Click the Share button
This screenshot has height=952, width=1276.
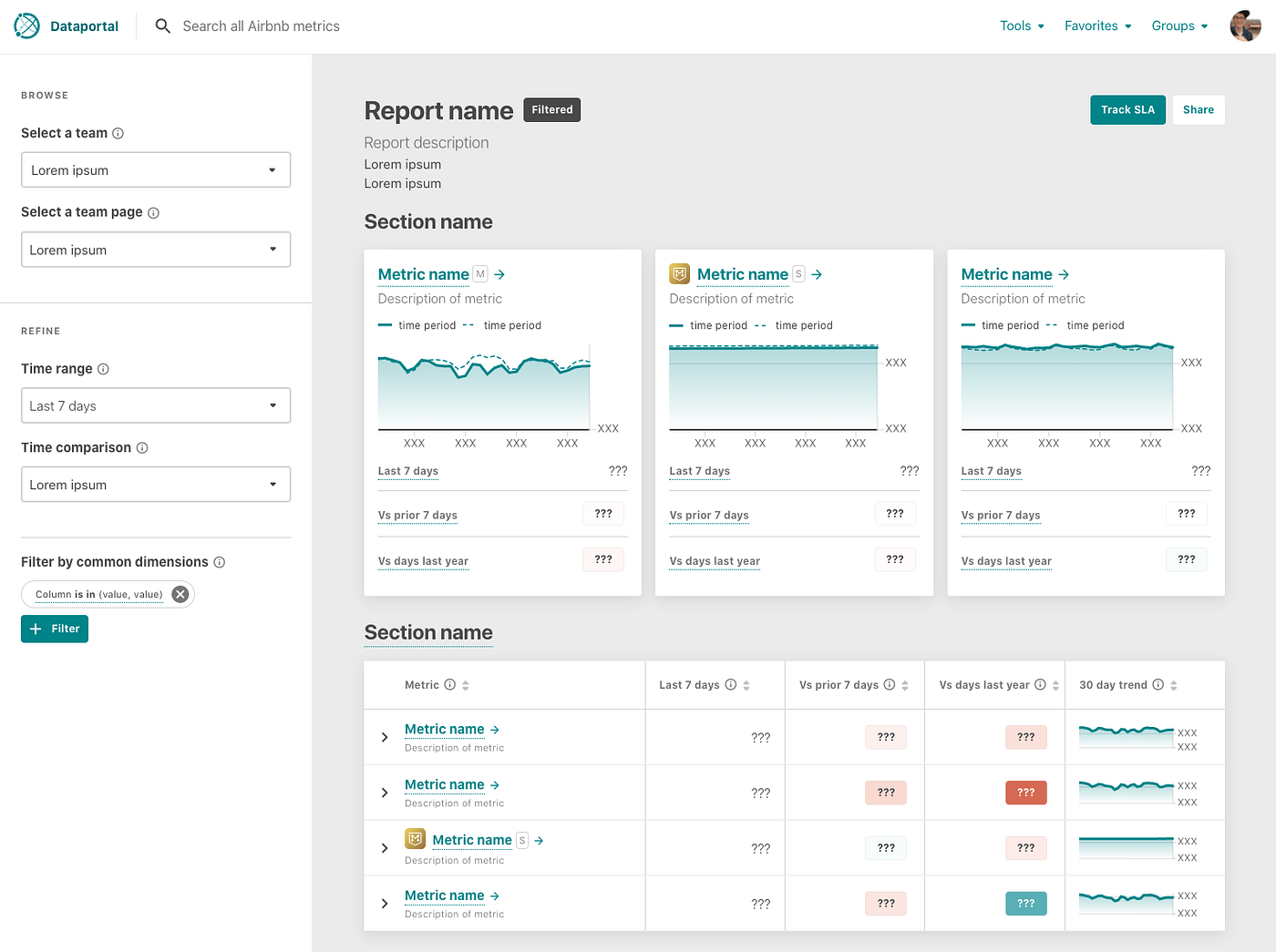[x=1199, y=110]
